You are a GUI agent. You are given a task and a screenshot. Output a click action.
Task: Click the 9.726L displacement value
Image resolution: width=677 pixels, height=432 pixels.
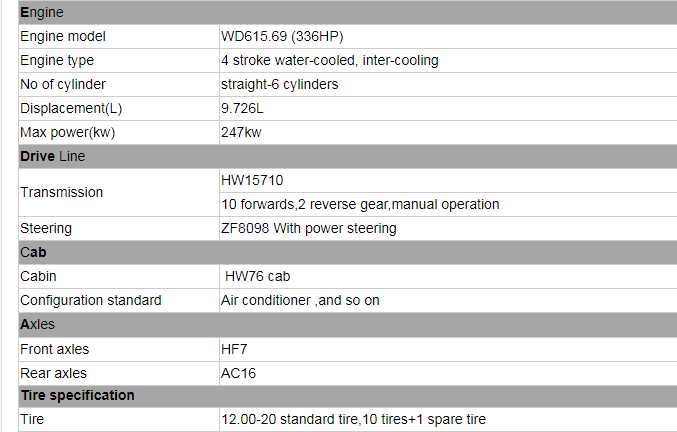[242, 108]
